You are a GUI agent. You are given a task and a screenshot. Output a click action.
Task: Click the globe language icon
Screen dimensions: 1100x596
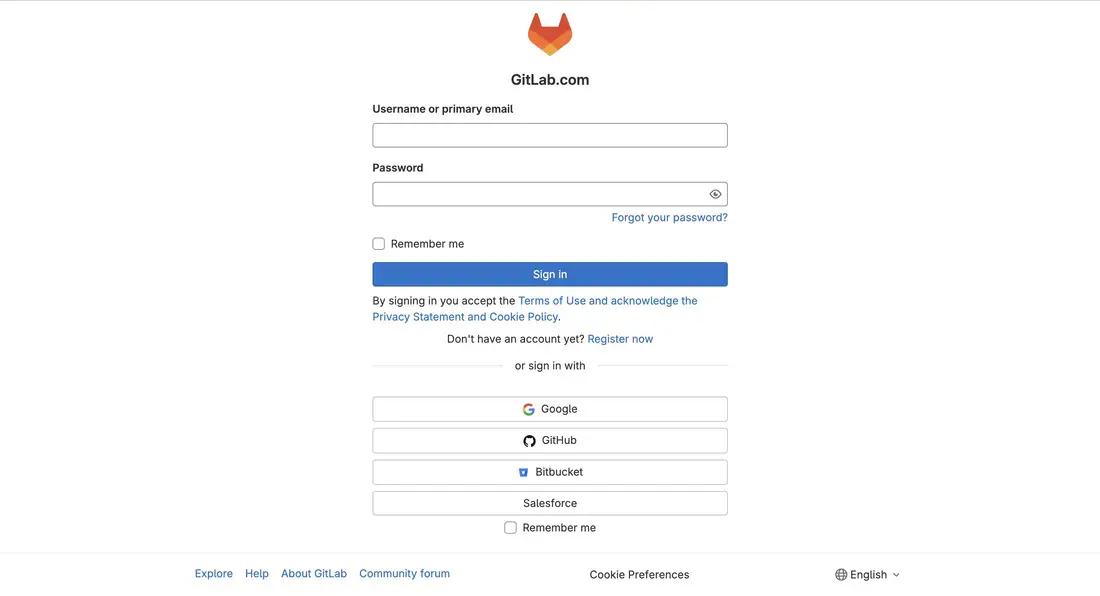[x=841, y=575]
